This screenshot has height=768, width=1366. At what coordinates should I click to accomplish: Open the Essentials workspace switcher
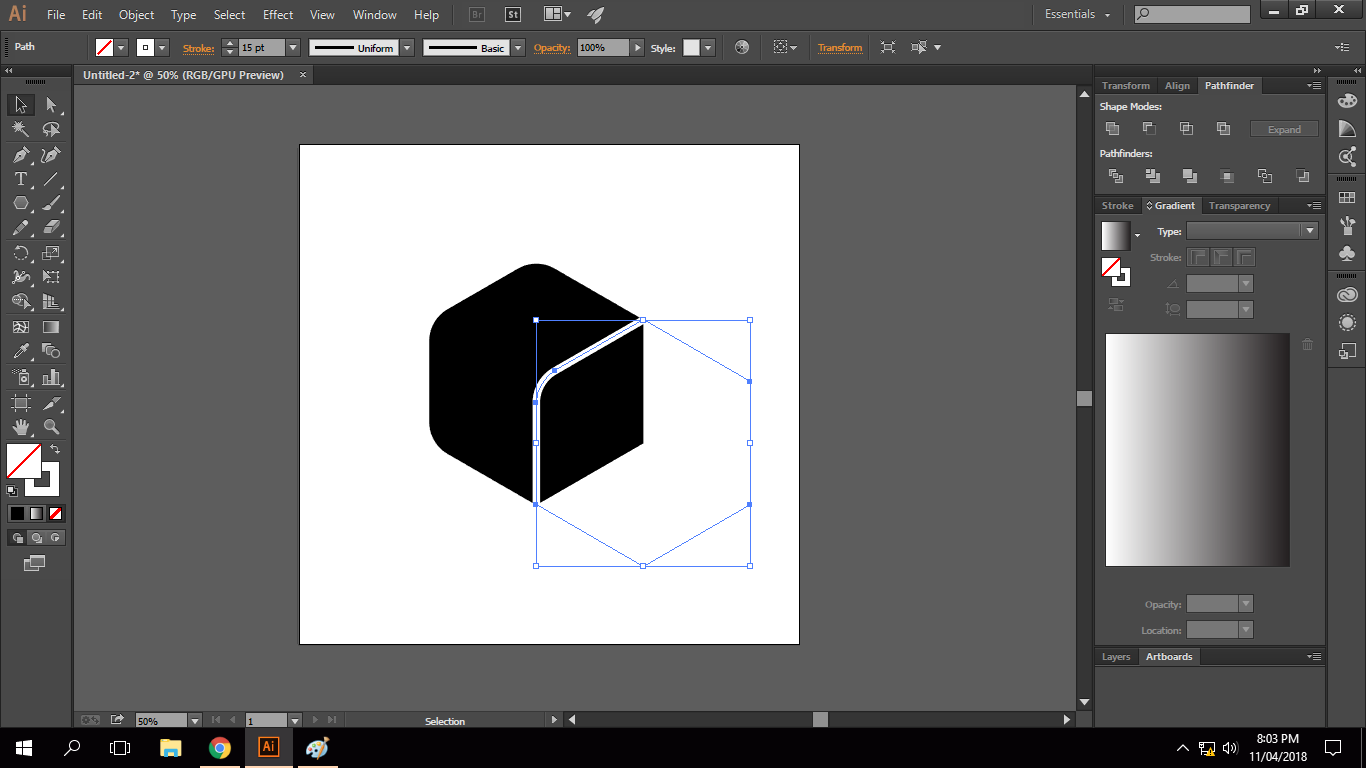pyautogui.click(x=1077, y=14)
